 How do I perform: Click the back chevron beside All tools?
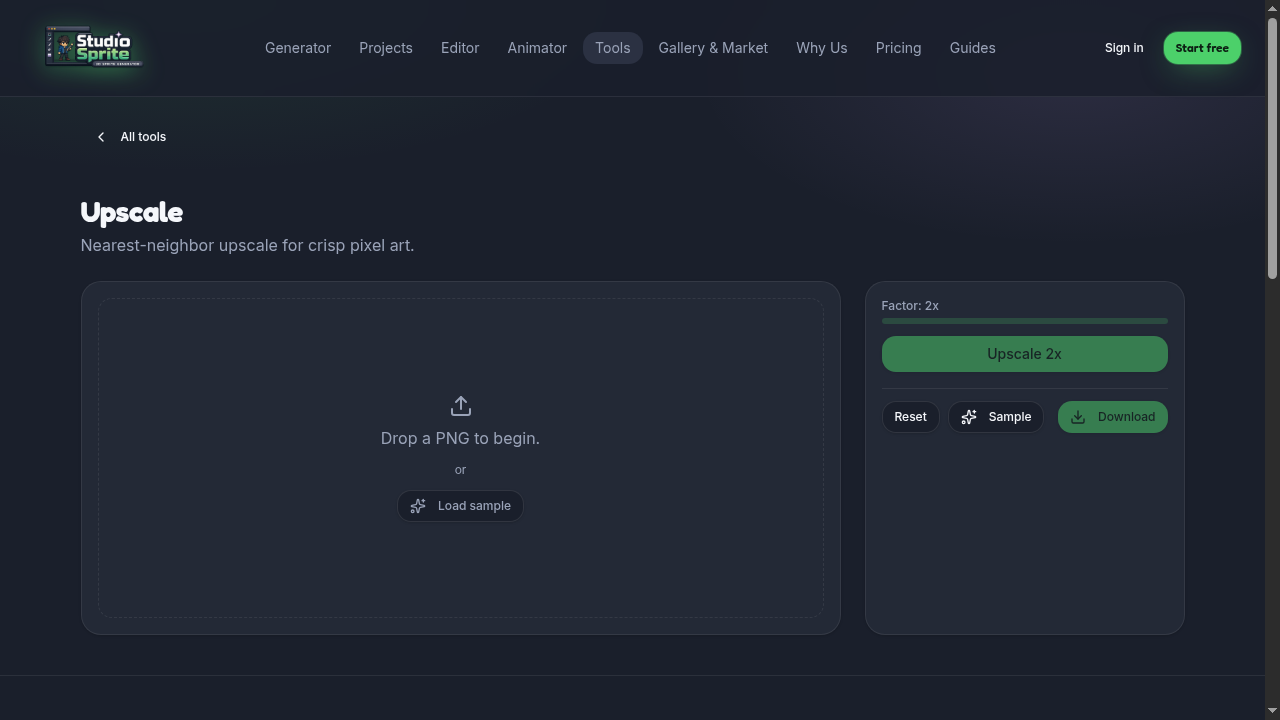pyautogui.click(x=101, y=137)
